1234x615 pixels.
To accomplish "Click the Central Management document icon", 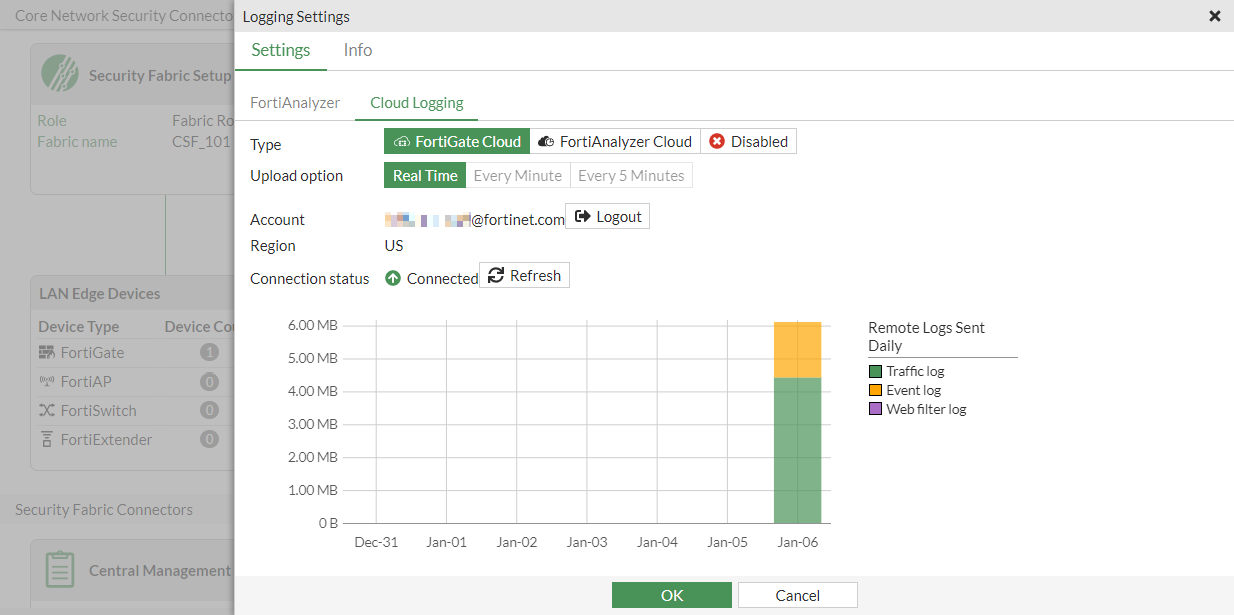I will click(59, 569).
